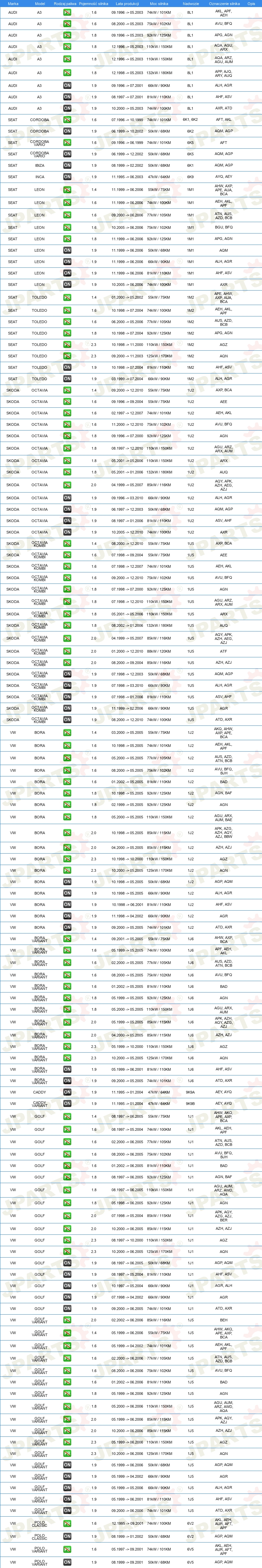The image size is (262, 1568).
Task: Click the Oznaczenie silnika column header
Action: click(224, 4)
